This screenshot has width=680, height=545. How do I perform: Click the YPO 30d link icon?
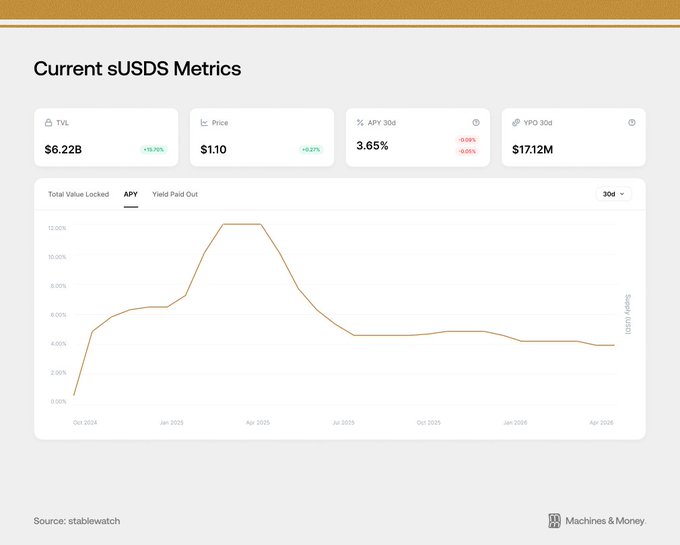tap(516, 123)
